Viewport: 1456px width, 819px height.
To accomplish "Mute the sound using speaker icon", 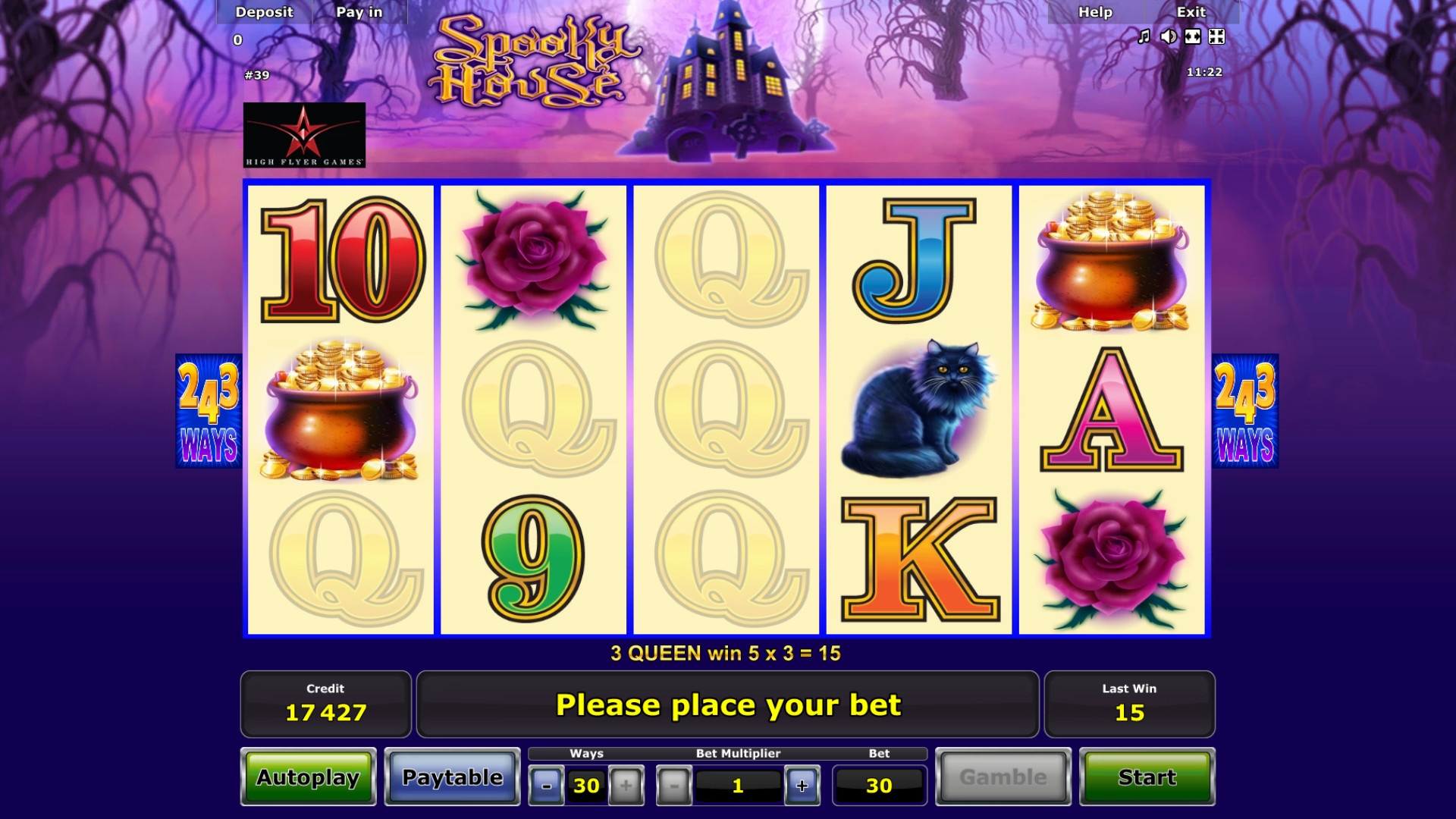I will [1169, 36].
